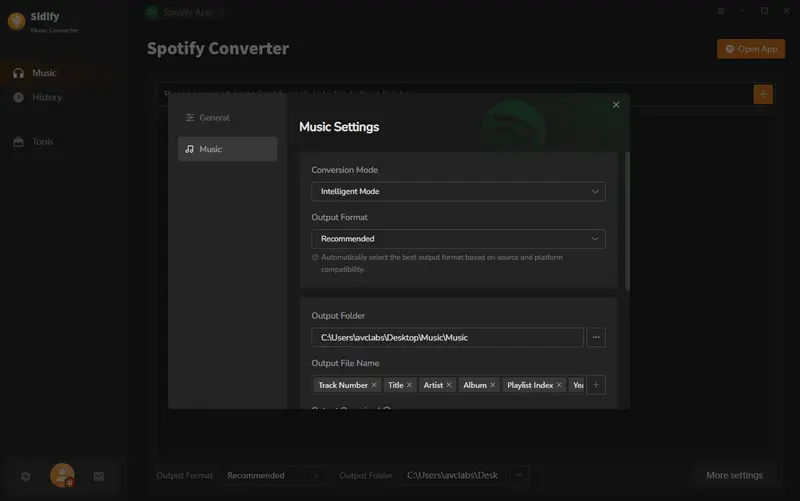
Task: Add a new output file name tag
Action: (x=596, y=385)
